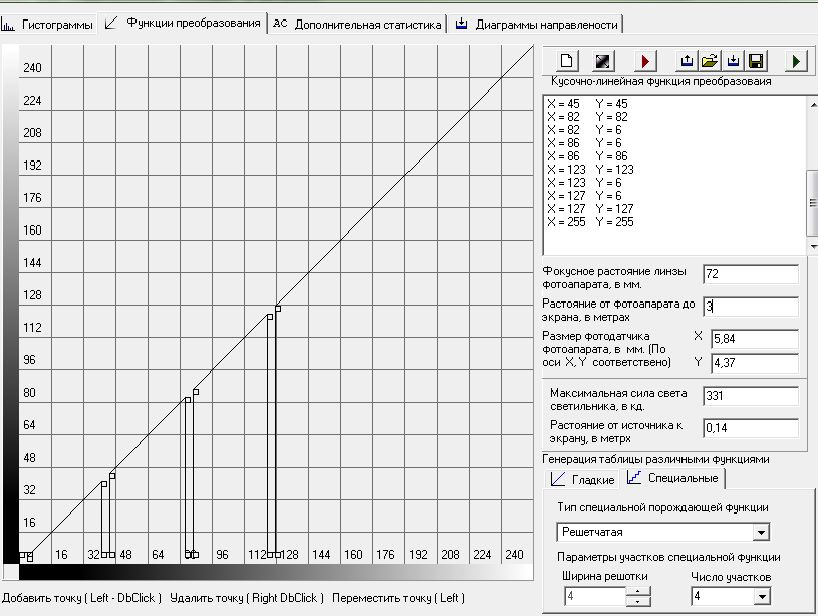
Task: Decrease Ширина решотки with down arrow
Action: pos(636,602)
